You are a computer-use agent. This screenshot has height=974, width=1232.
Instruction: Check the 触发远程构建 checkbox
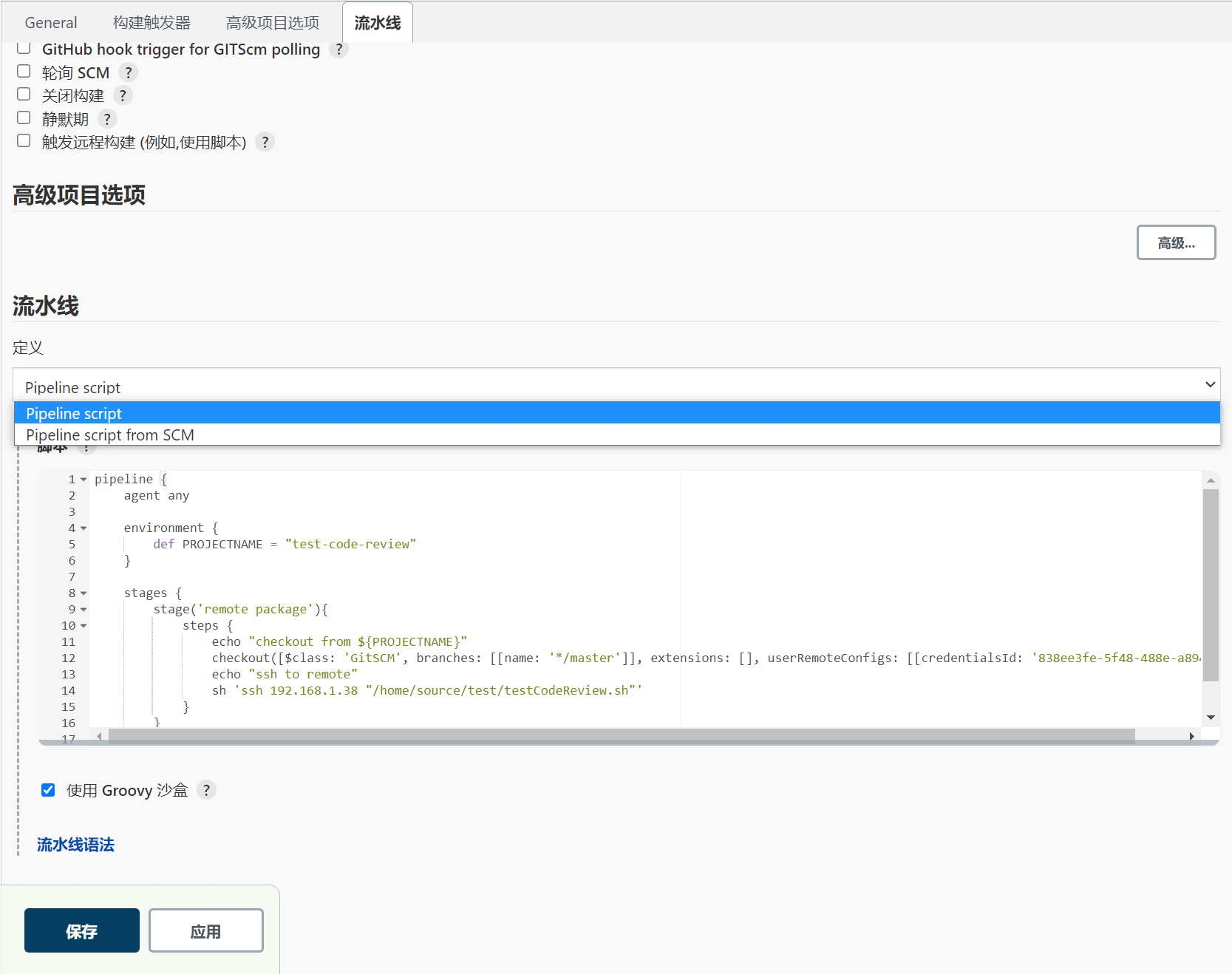tap(24, 140)
